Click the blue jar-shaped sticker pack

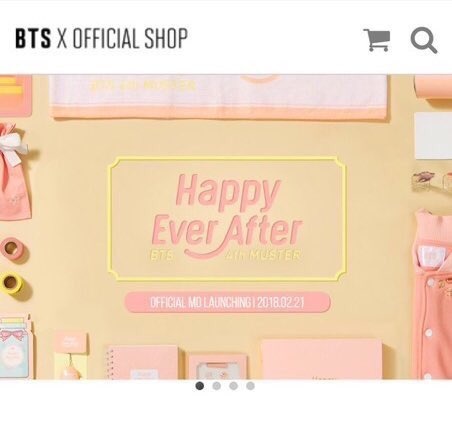coord(15,347)
